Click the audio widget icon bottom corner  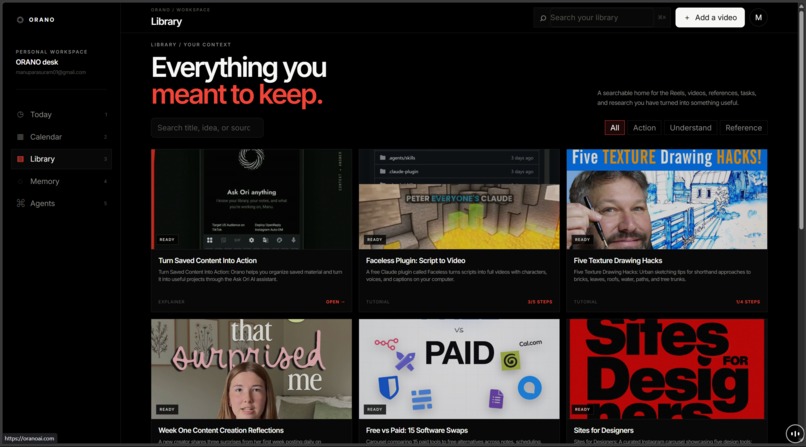point(794,434)
